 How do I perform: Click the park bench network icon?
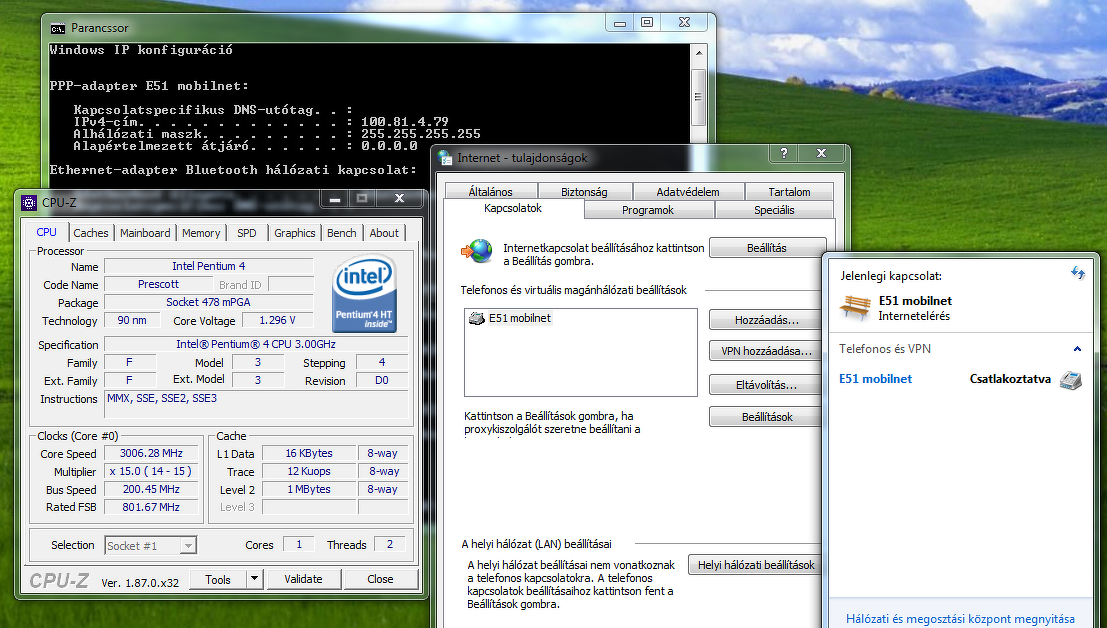tap(855, 308)
